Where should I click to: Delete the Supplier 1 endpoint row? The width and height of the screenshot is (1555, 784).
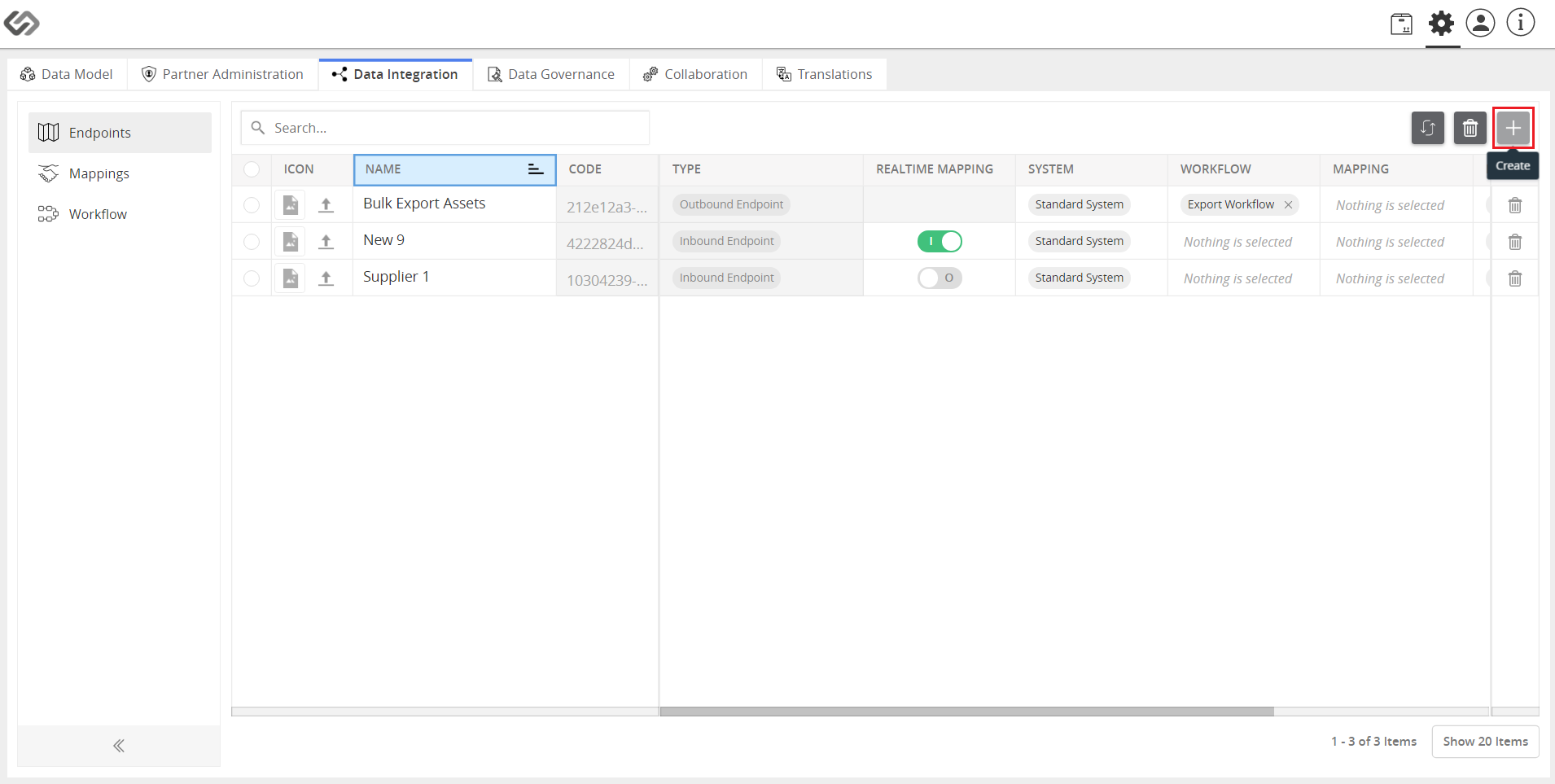(x=1515, y=278)
